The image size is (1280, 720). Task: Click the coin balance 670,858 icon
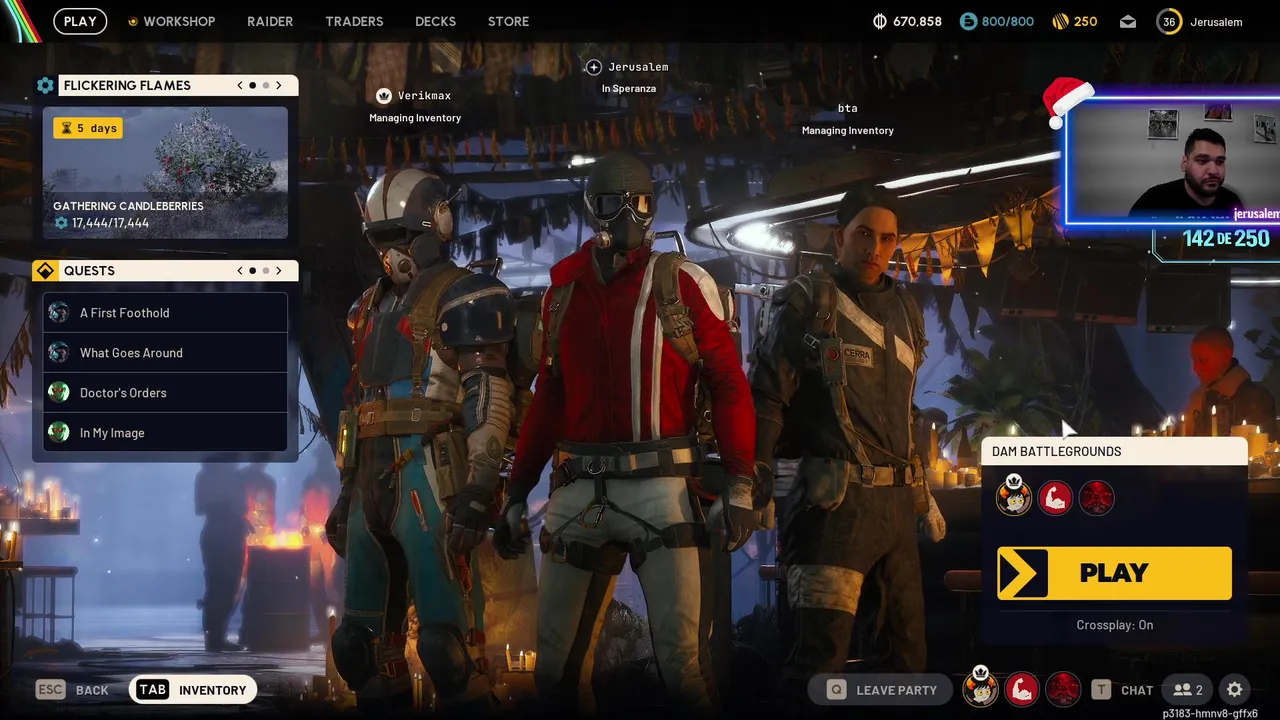880,21
